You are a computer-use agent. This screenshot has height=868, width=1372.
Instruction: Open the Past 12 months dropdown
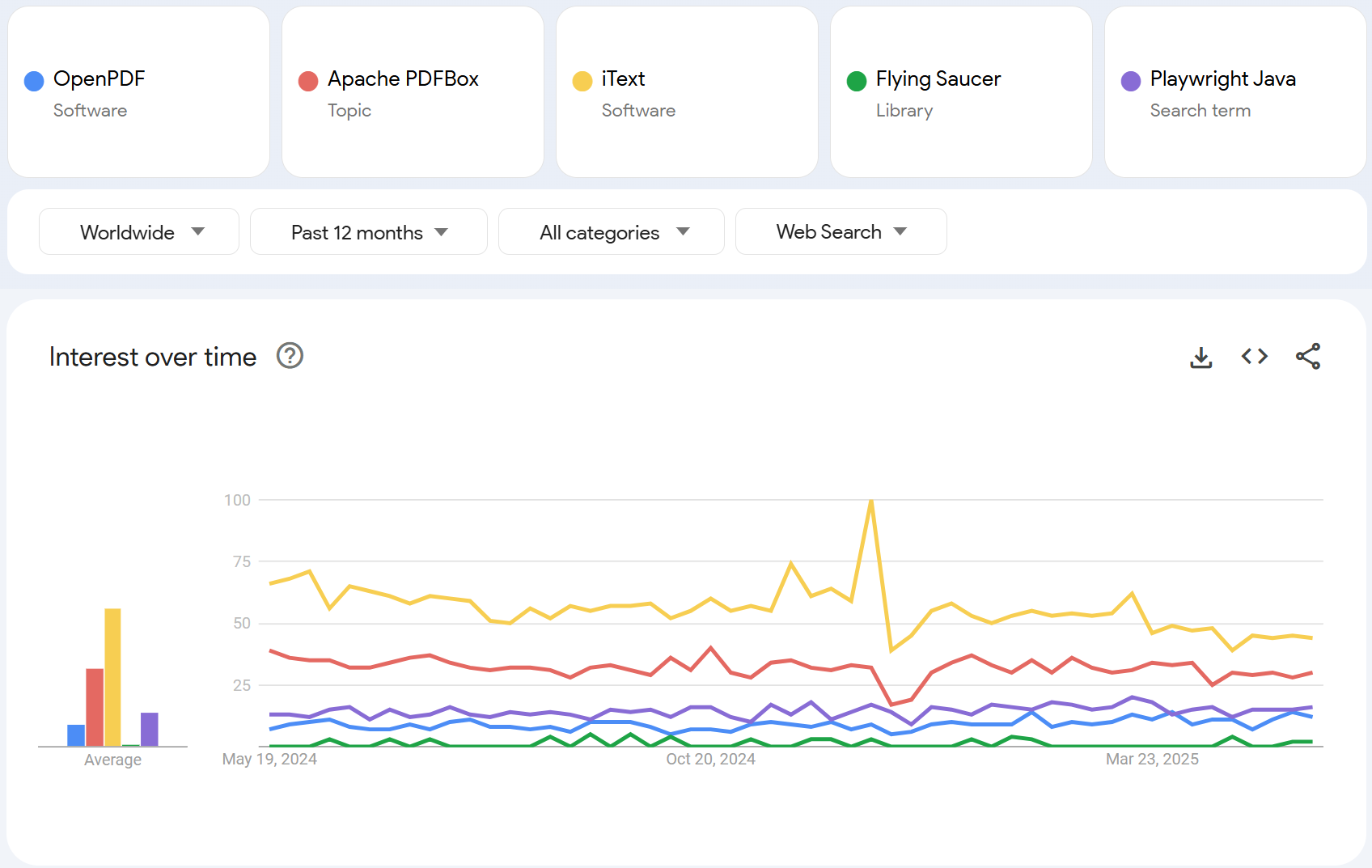[369, 231]
